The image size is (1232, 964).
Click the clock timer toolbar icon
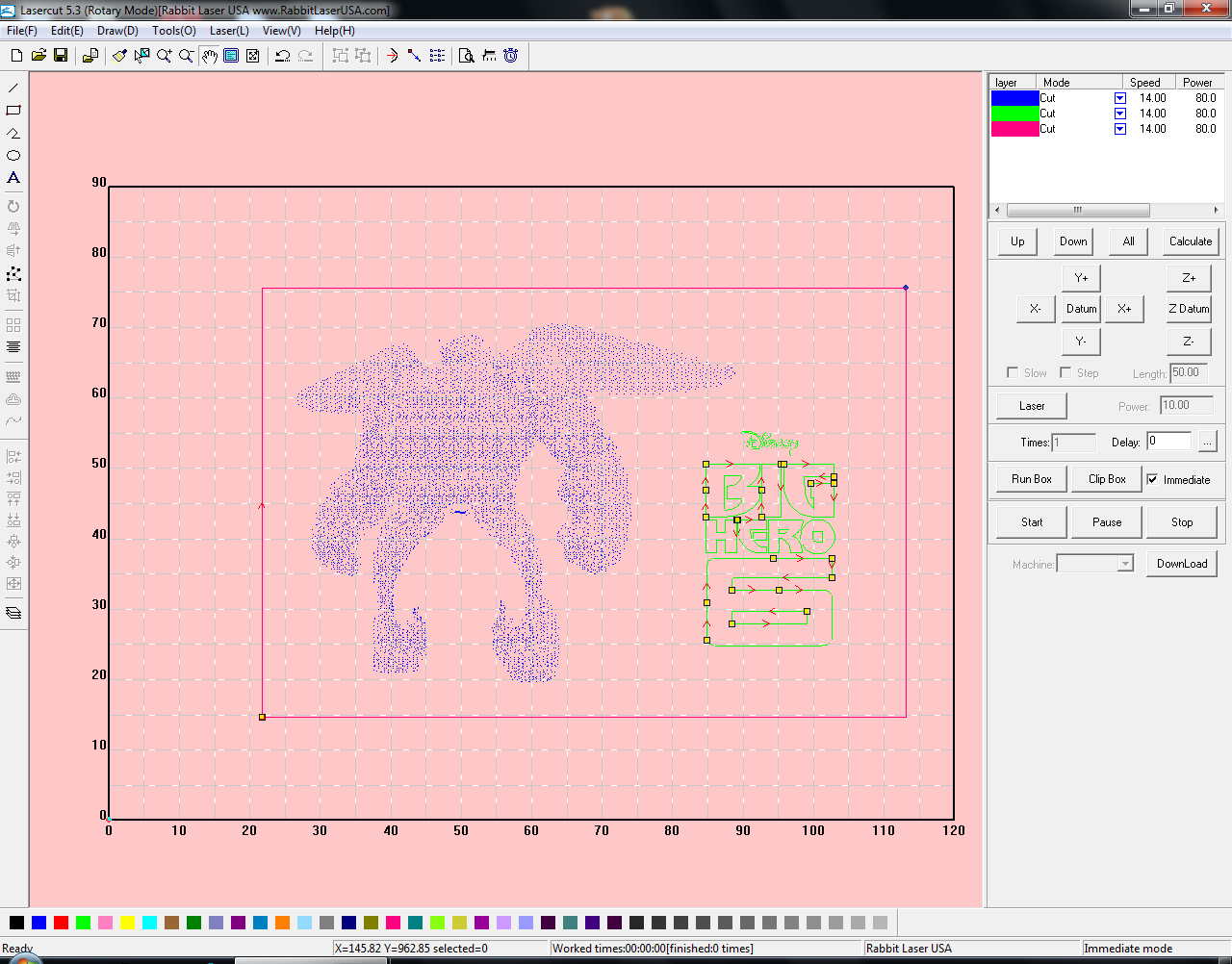click(511, 56)
